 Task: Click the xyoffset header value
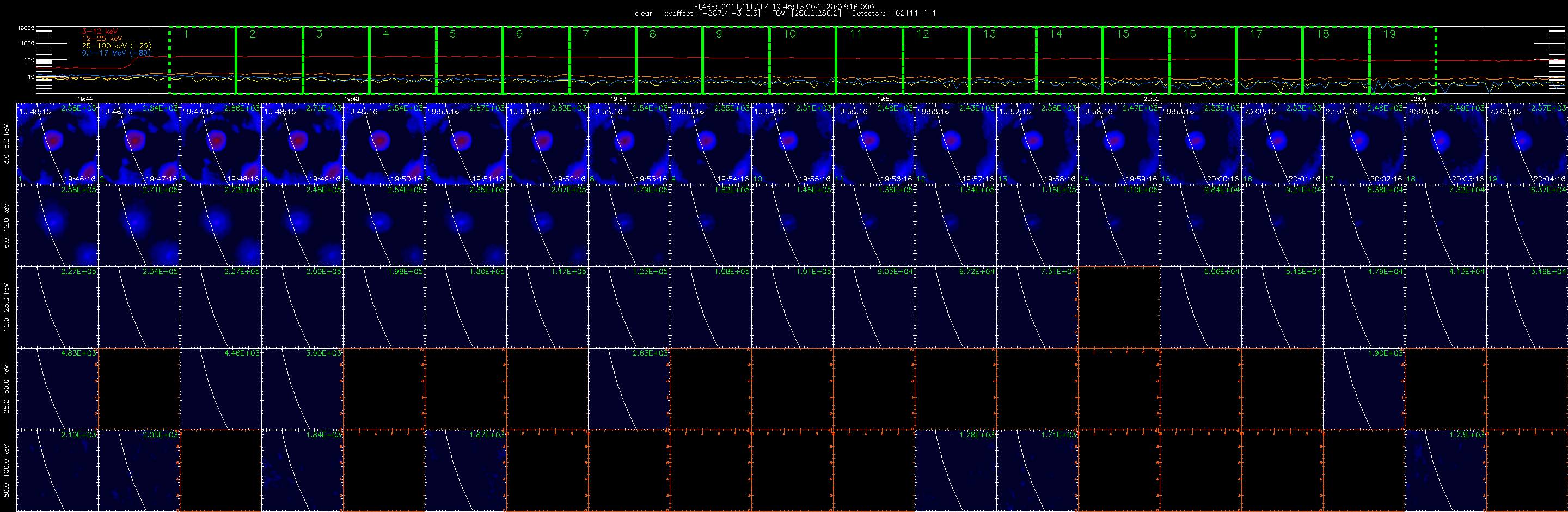pyautogui.click(x=713, y=14)
